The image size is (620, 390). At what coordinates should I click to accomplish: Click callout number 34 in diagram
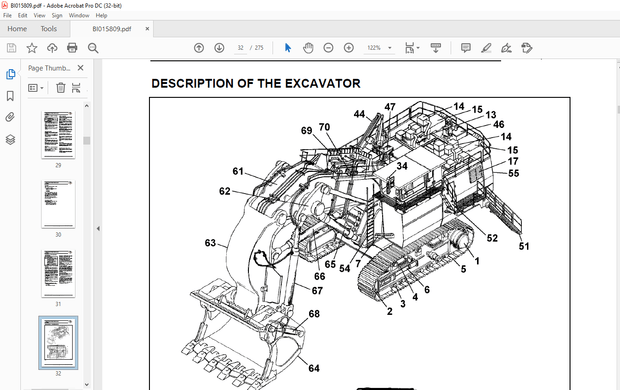pos(402,166)
